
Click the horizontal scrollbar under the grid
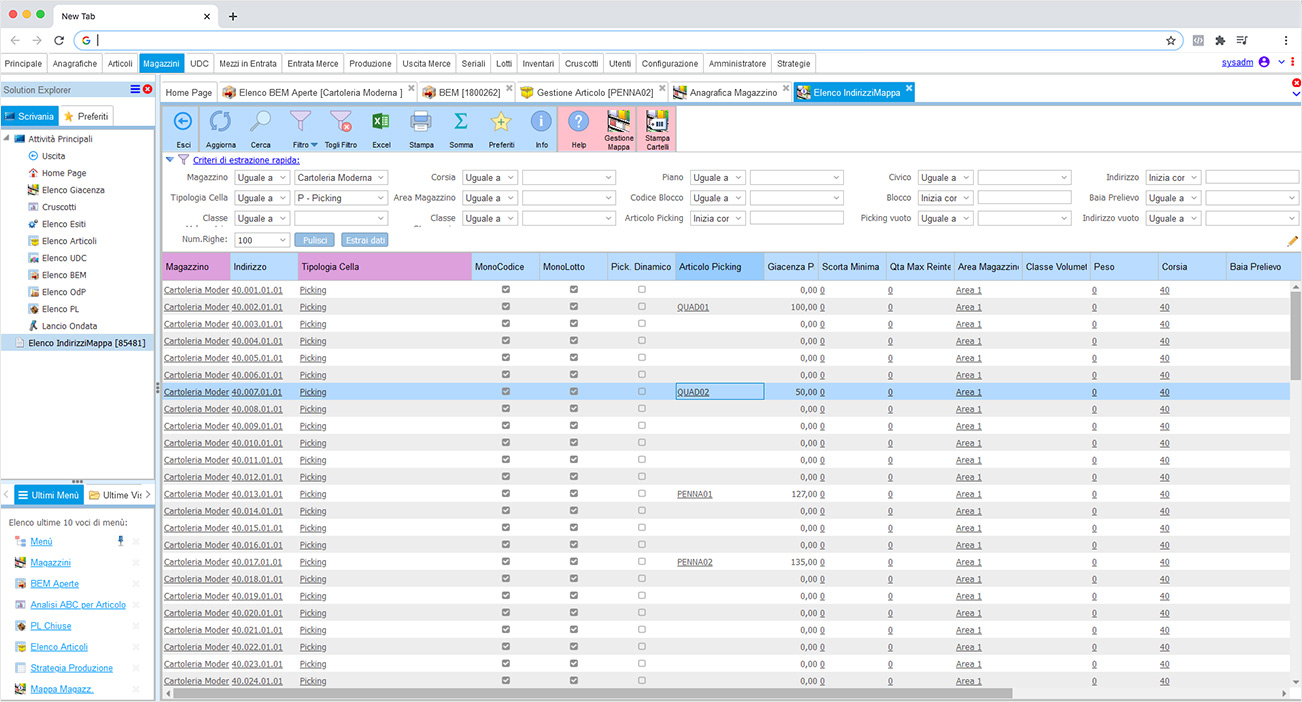593,692
